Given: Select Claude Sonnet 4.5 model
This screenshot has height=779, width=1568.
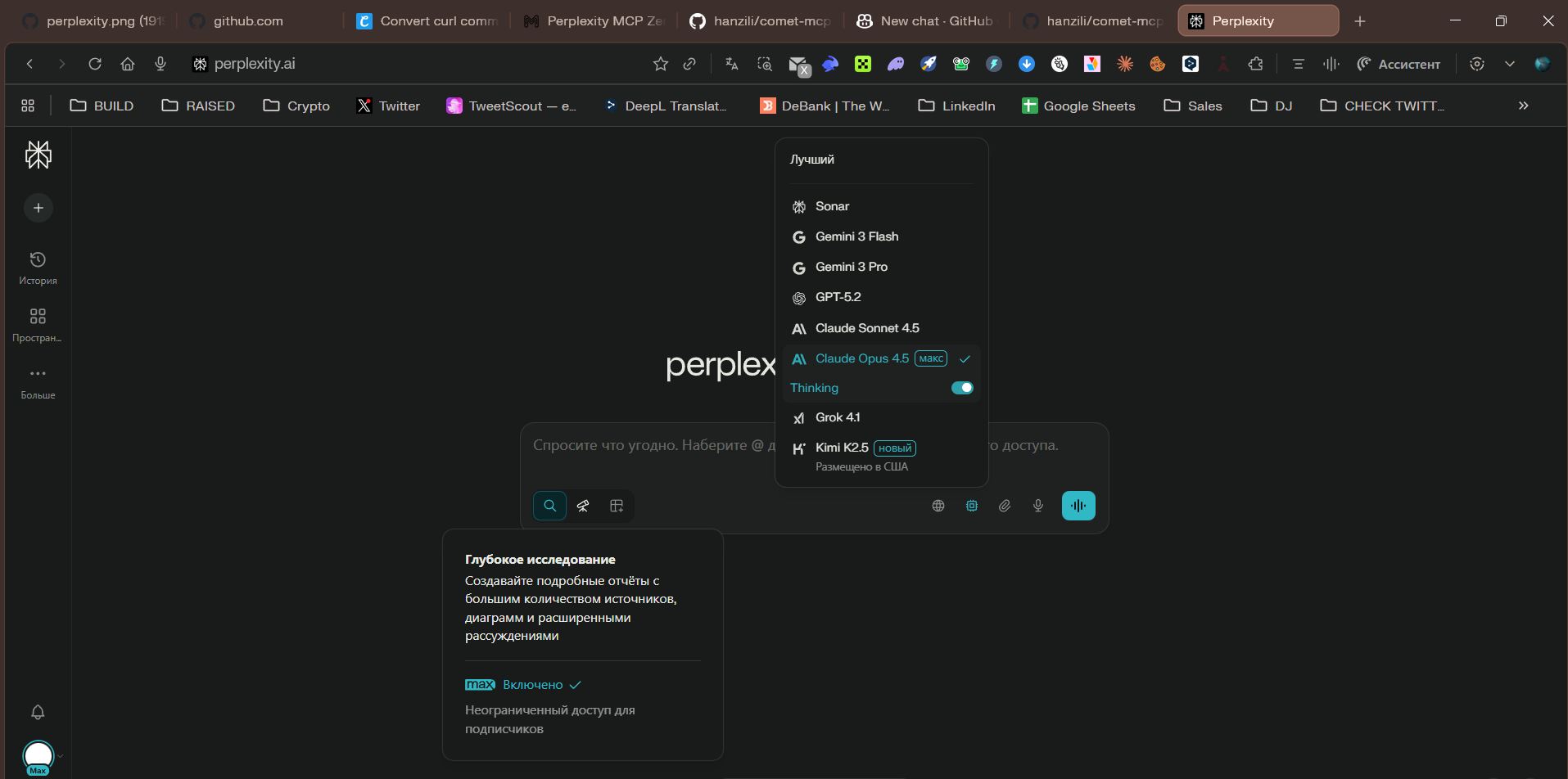Looking at the screenshot, I should click(x=867, y=328).
